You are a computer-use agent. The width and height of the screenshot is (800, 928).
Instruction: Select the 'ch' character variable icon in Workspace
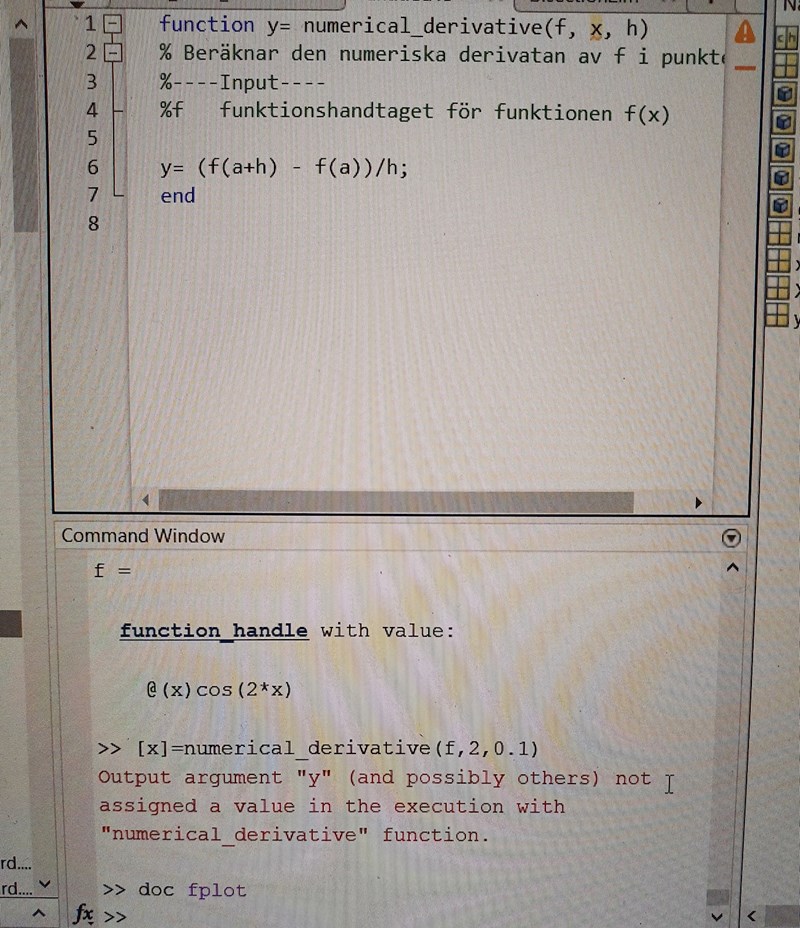pyautogui.click(x=785, y=39)
